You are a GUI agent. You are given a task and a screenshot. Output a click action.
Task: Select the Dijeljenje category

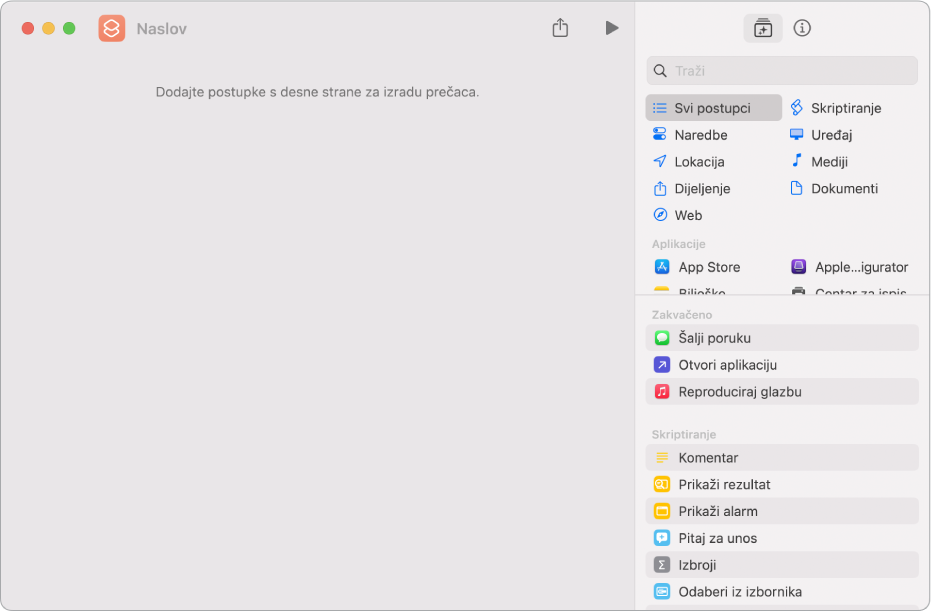pyautogui.click(x=692, y=188)
